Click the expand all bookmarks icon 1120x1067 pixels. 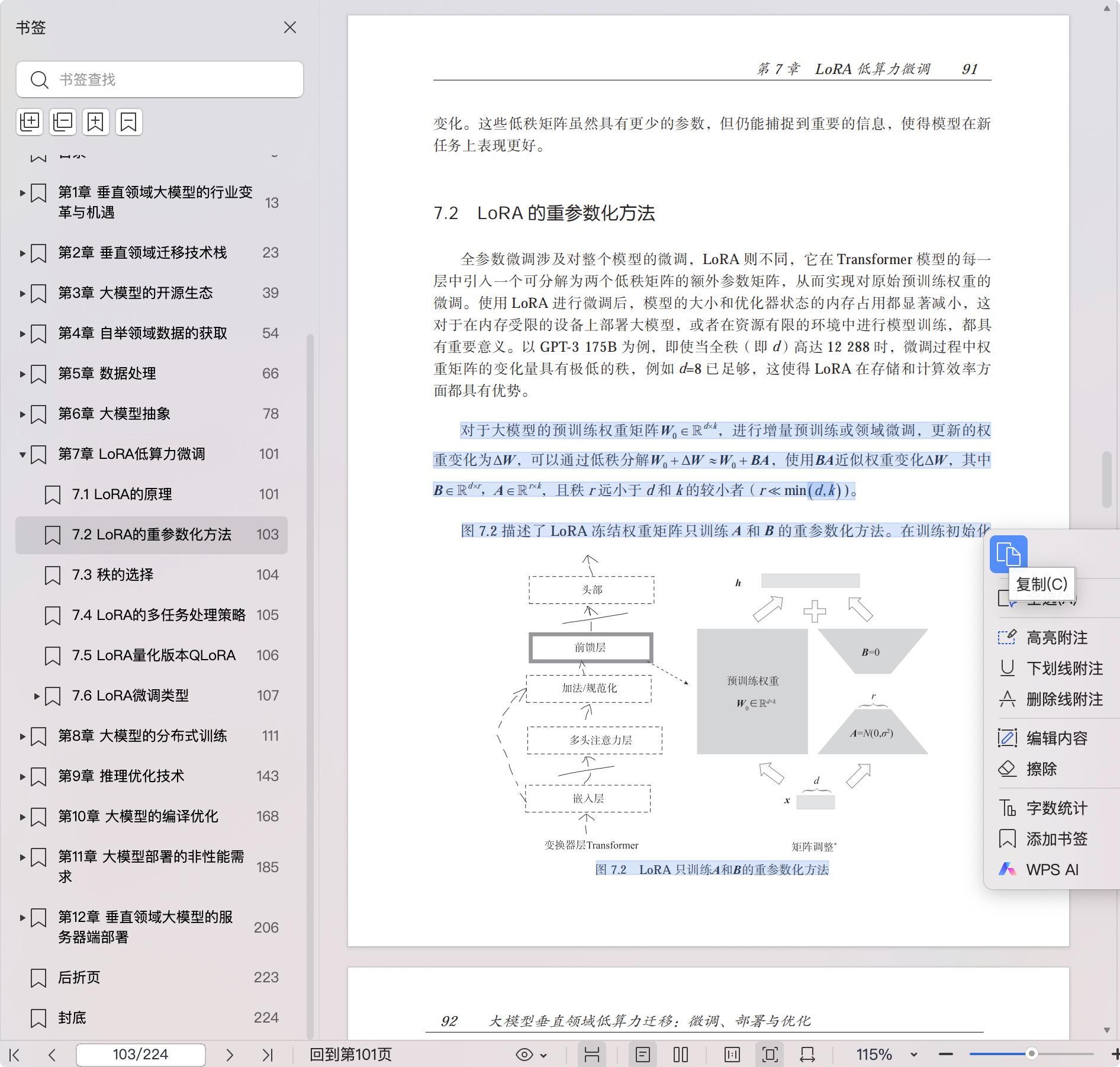30,122
